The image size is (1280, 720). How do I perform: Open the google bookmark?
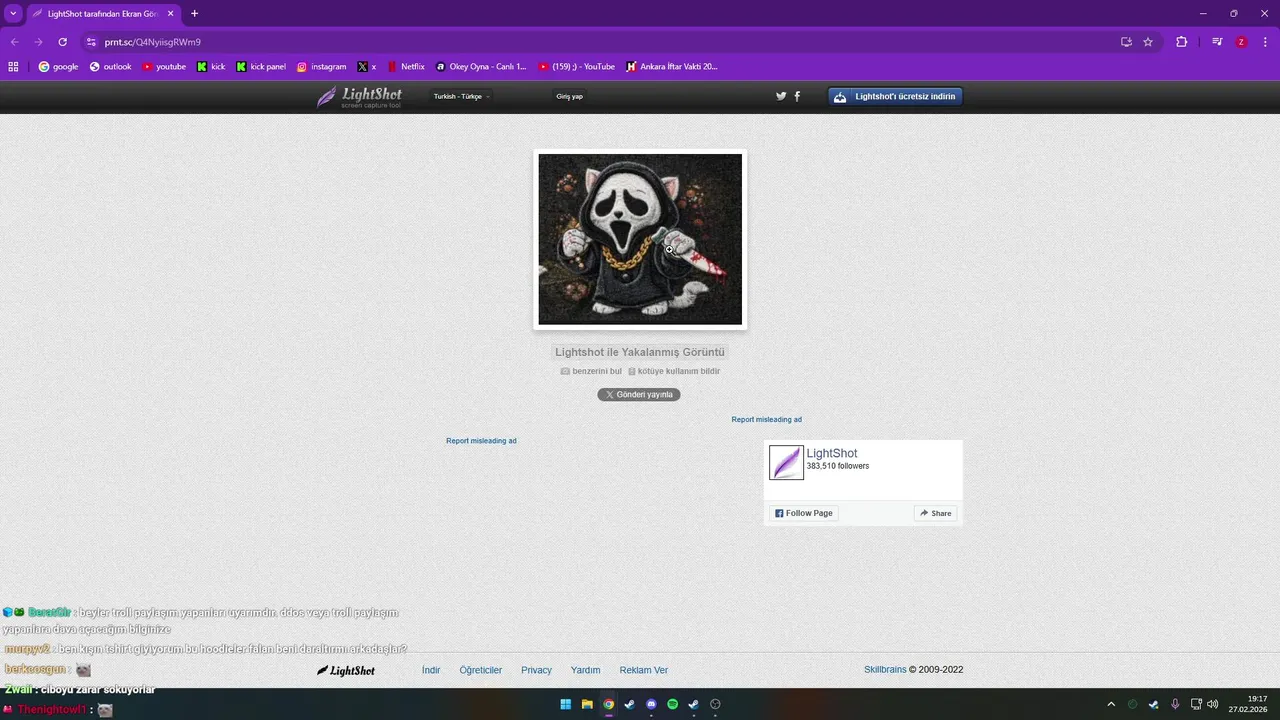click(x=58, y=67)
